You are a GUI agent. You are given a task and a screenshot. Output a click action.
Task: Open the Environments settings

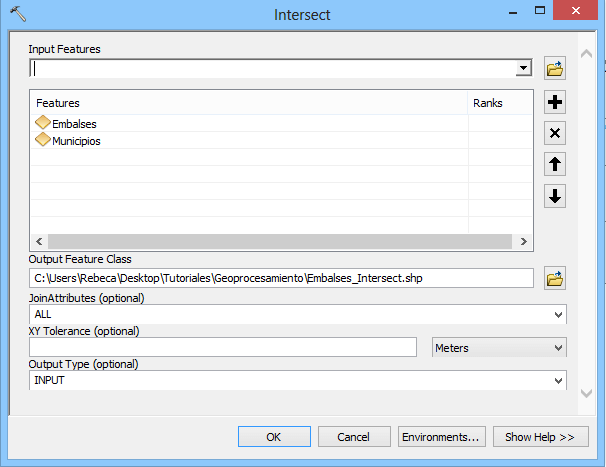[441, 437]
